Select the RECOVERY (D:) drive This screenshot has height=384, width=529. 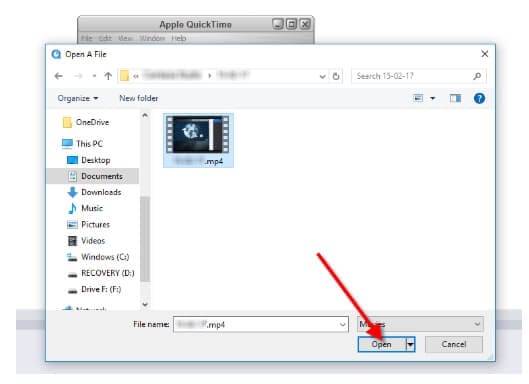[108, 273]
